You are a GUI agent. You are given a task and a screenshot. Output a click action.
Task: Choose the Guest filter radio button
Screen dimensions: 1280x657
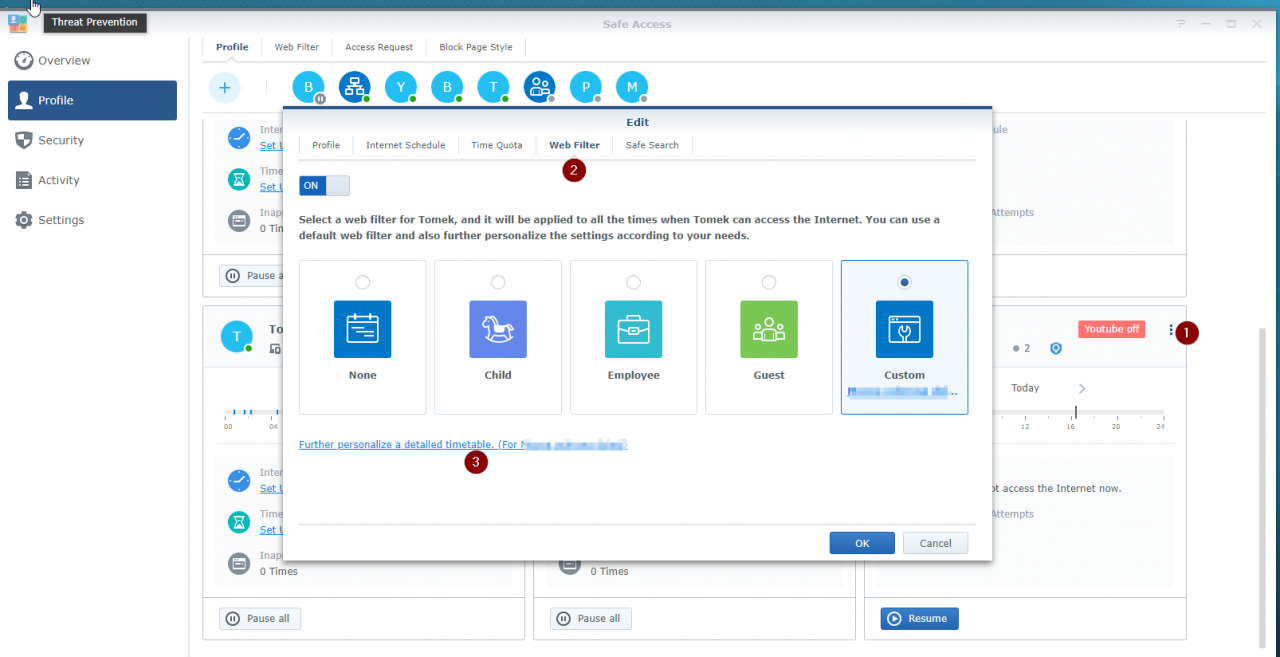(x=769, y=282)
